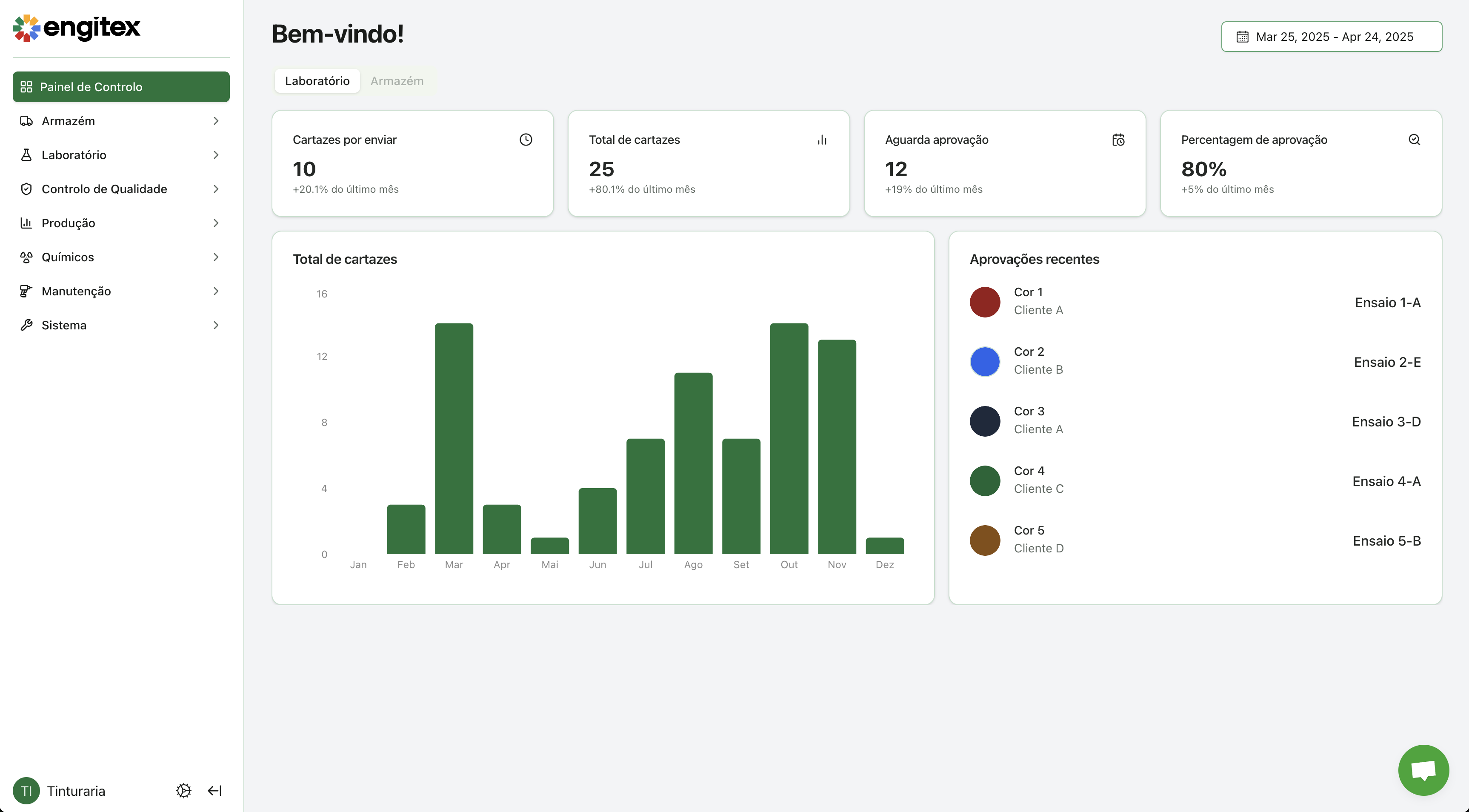Screen dimensions: 1469x812
Task: Expand the Controlo de Qualidade section
Action: 216,189
